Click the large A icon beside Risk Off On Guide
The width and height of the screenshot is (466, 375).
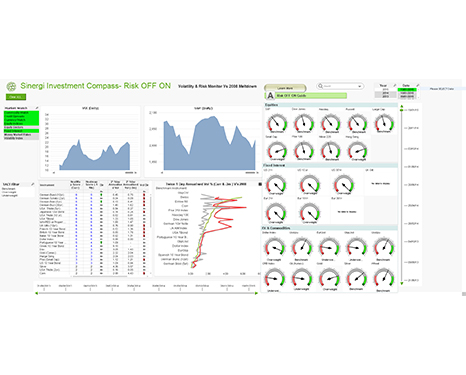[270, 96]
